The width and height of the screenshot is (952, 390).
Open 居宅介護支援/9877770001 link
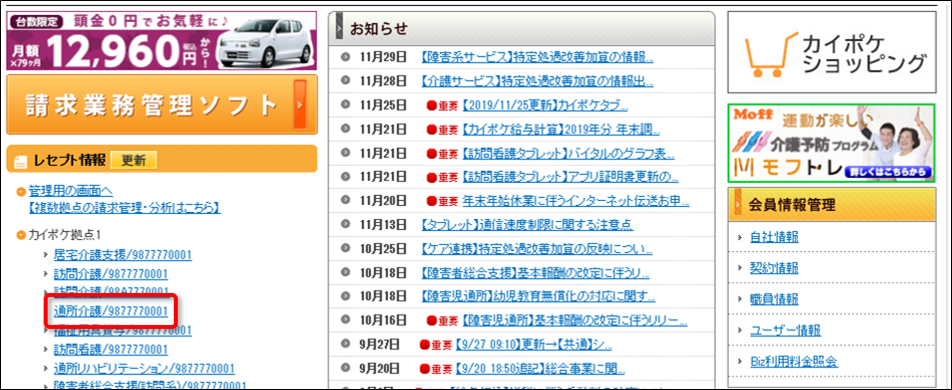coord(122,255)
